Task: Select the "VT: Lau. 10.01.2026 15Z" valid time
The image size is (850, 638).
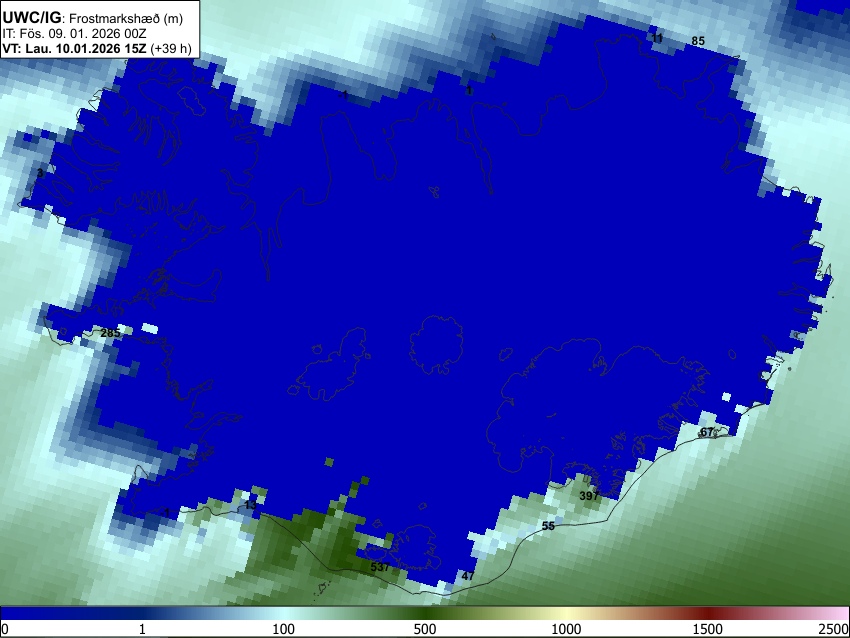Action: tap(74, 48)
